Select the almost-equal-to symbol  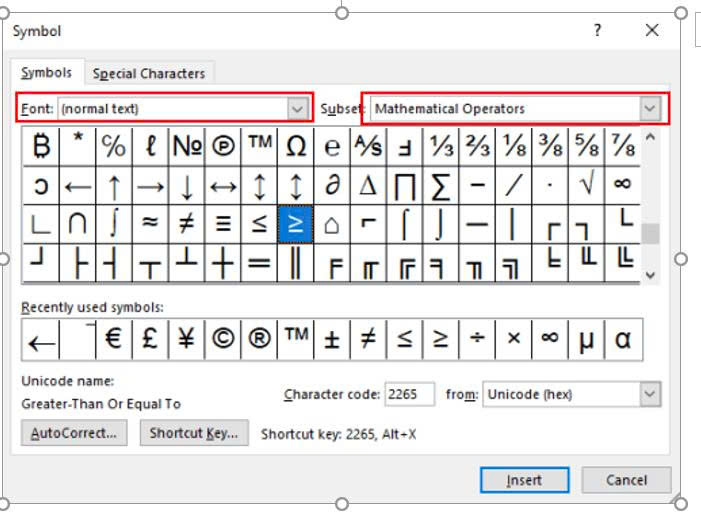coord(150,223)
